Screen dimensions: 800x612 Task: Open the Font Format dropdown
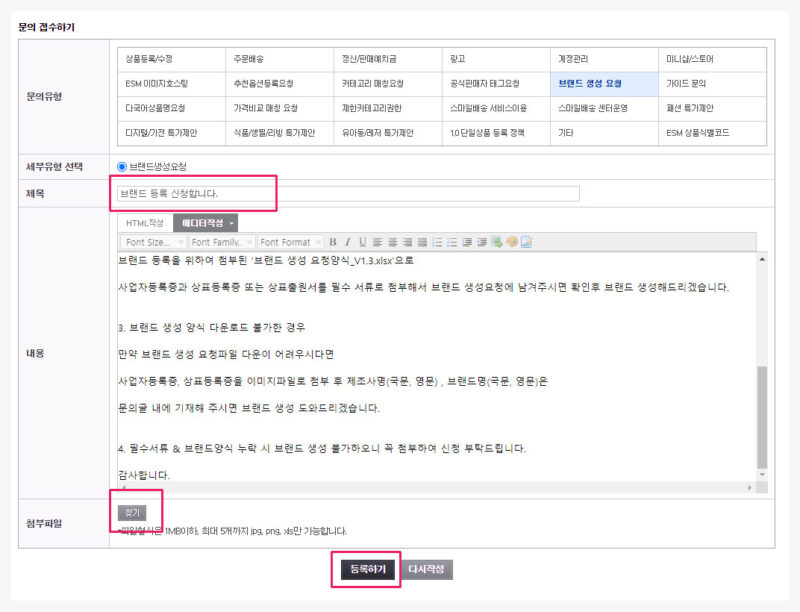[x=289, y=242]
